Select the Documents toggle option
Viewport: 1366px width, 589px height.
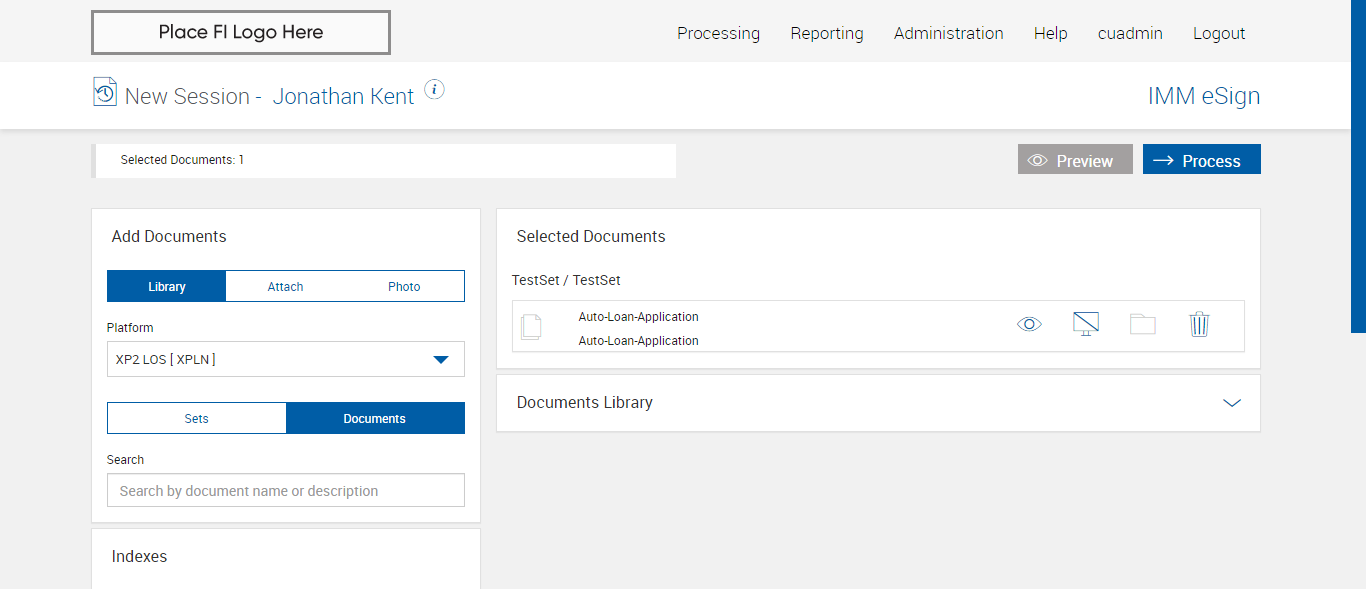tap(375, 418)
